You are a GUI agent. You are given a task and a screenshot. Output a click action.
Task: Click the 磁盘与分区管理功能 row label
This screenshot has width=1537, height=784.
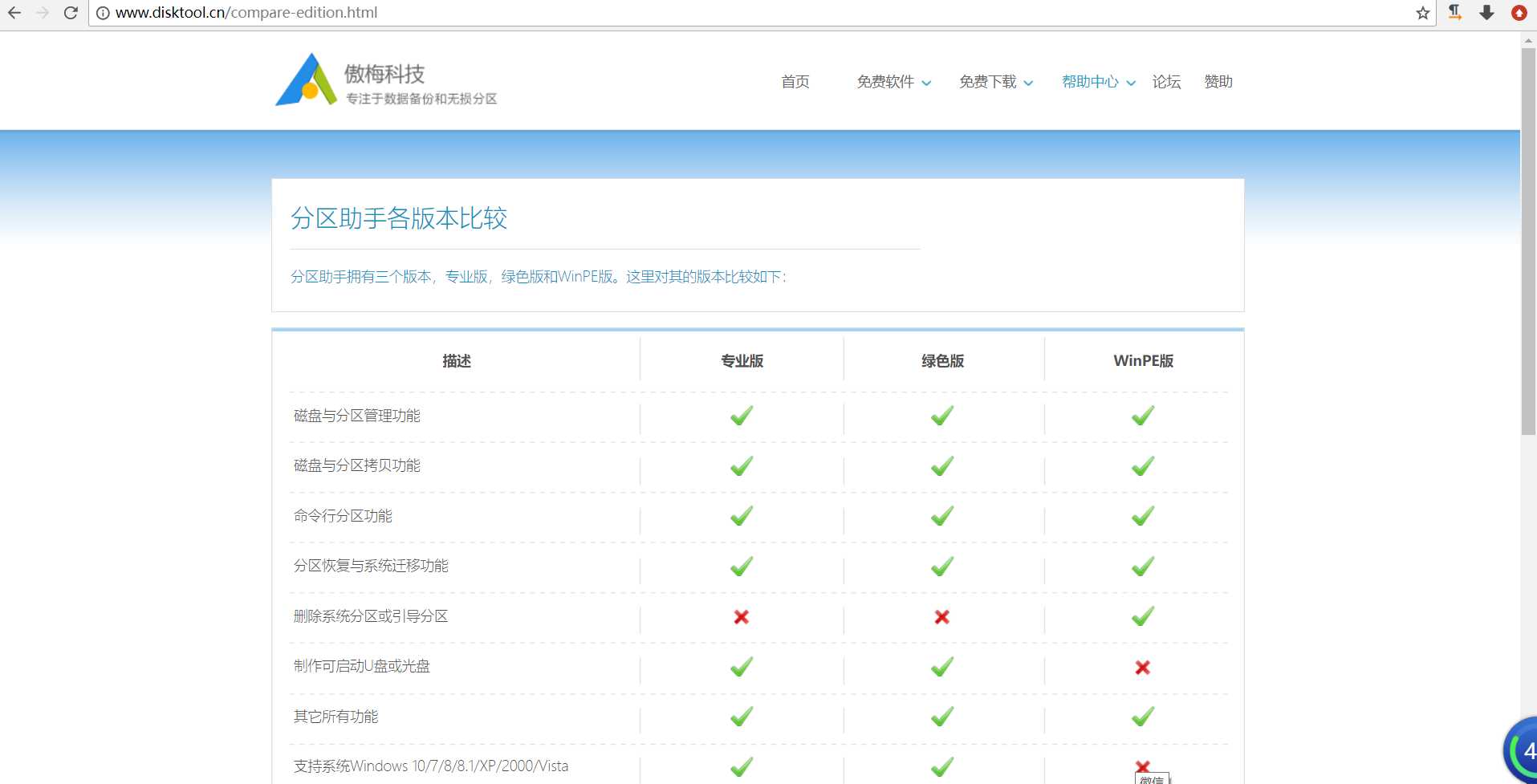357,416
